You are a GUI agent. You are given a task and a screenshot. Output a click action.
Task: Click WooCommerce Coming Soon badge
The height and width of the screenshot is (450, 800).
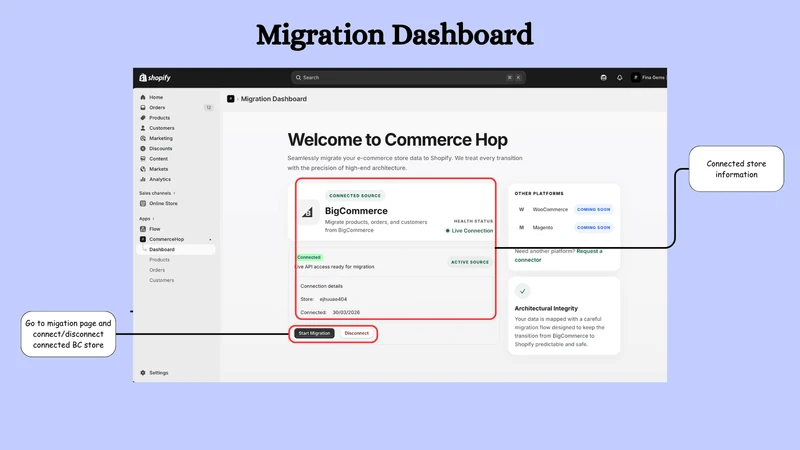click(593, 209)
